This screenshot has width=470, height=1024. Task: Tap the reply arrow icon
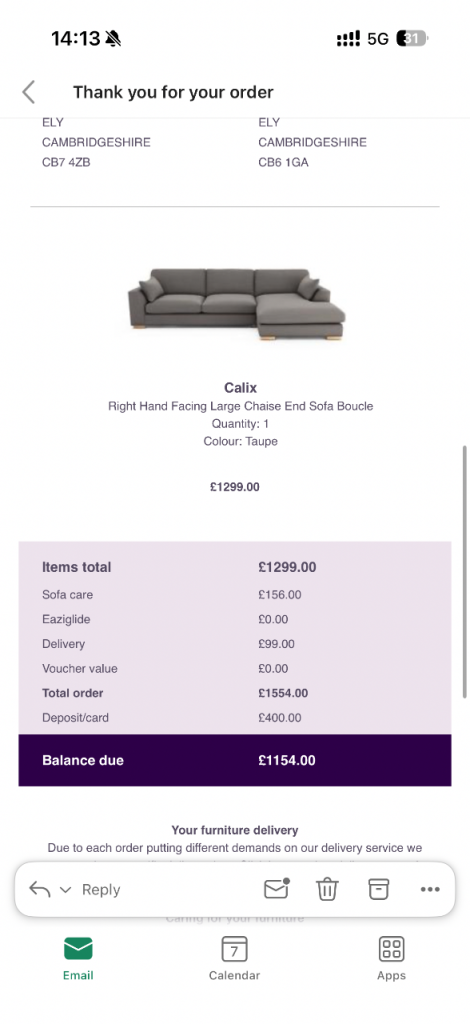(x=40, y=889)
